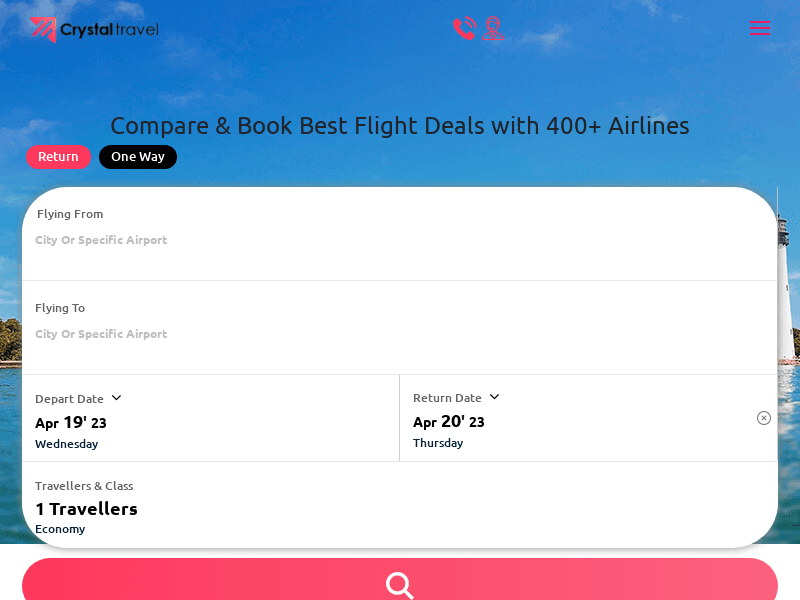This screenshot has height=600, width=800.
Task: Select the One Way trip option
Action: pyautogui.click(x=138, y=157)
